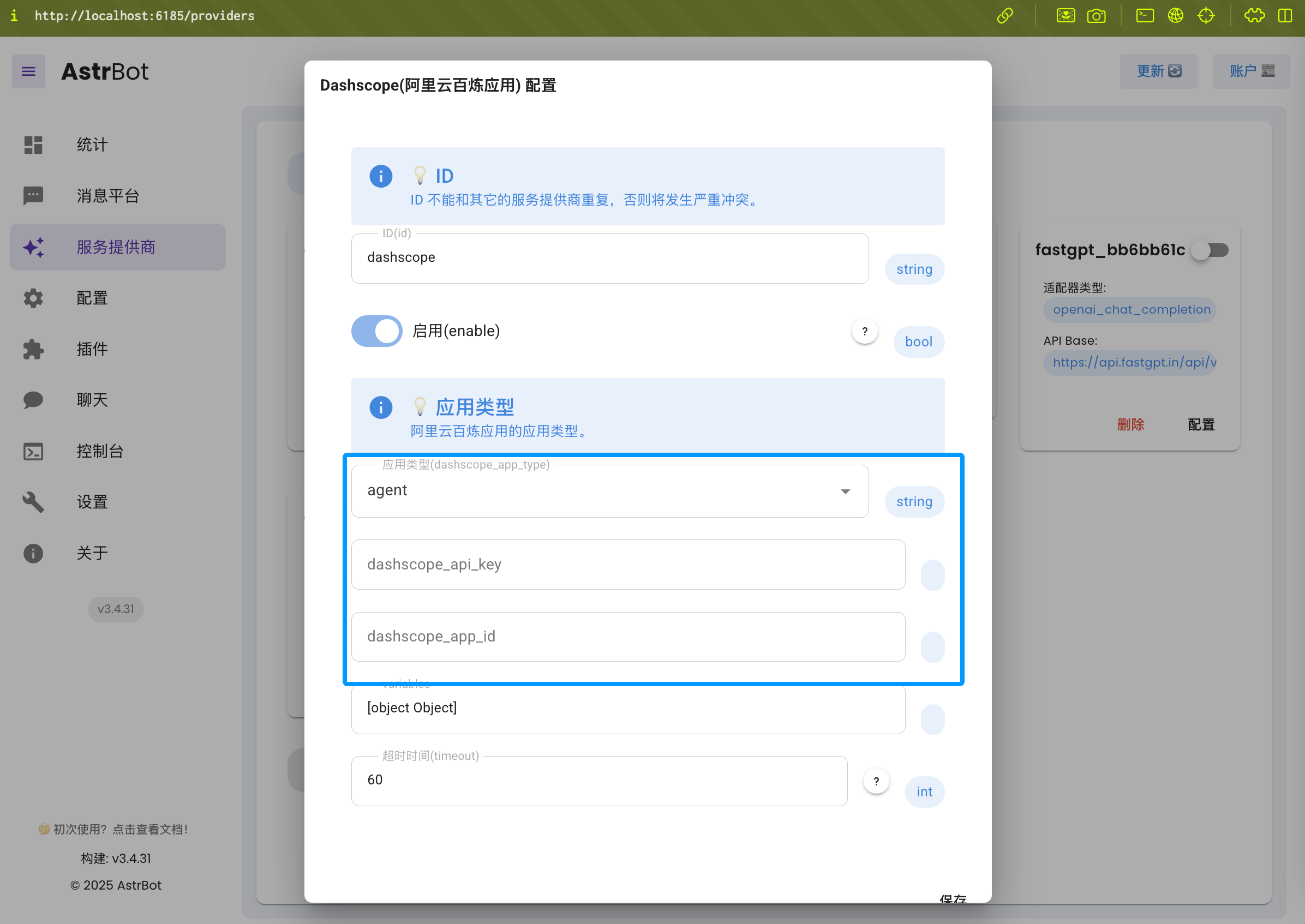Open 聊天 in the sidebar
This screenshot has width=1305, height=924.
point(118,400)
